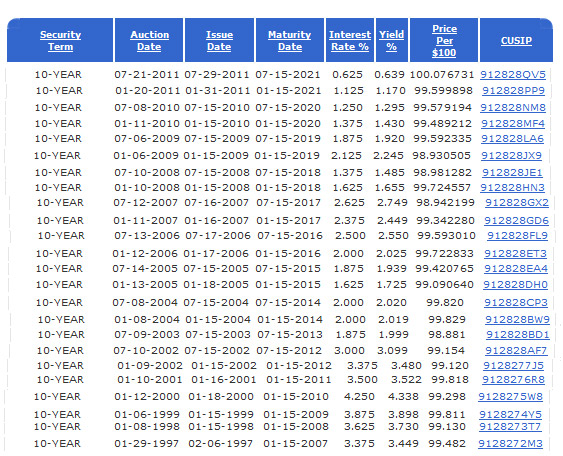Open CUSIP 912828ET3 link
Viewport: 563px width, 456px height.
click(x=515, y=253)
